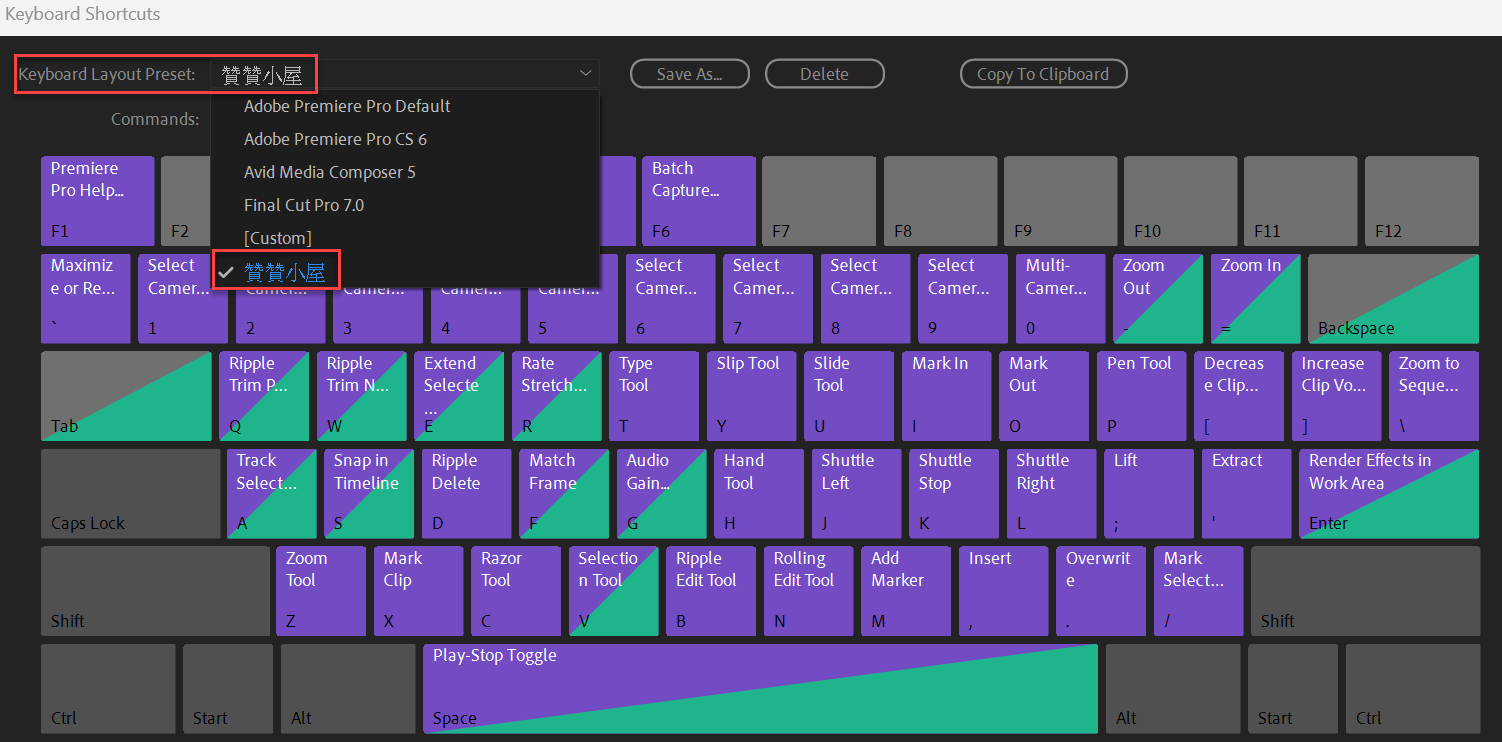1502x742 pixels.
Task: Click the U Slide Tool key
Action: [x=849, y=396]
